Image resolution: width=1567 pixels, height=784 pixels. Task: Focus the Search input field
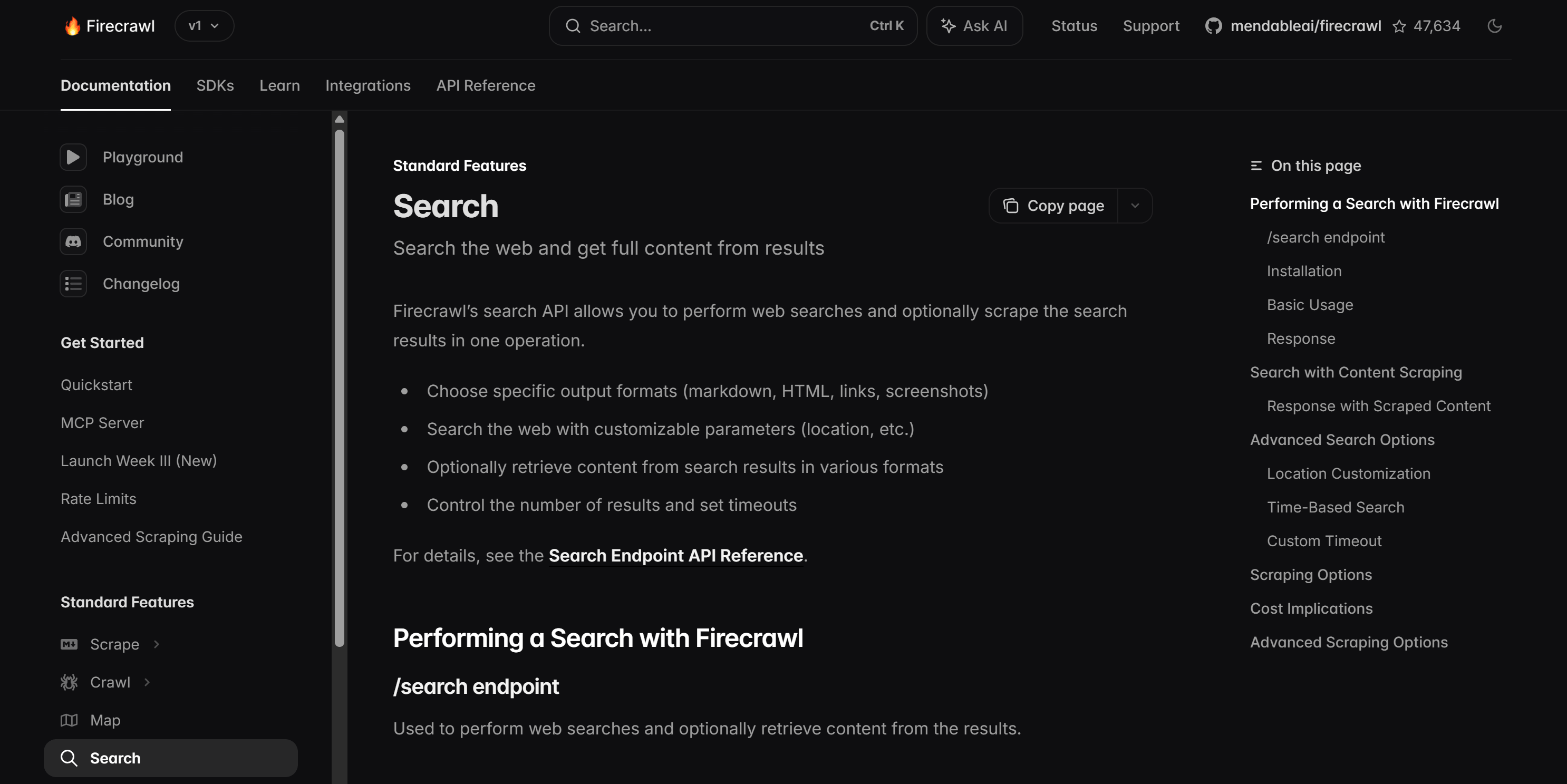click(x=732, y=26)
